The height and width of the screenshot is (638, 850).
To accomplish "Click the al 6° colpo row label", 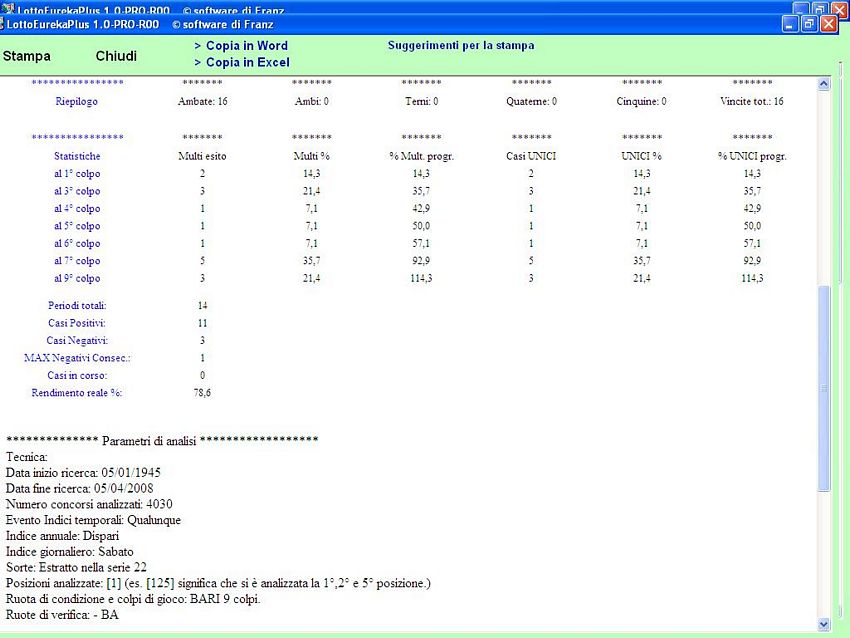I will pos(77,243).
